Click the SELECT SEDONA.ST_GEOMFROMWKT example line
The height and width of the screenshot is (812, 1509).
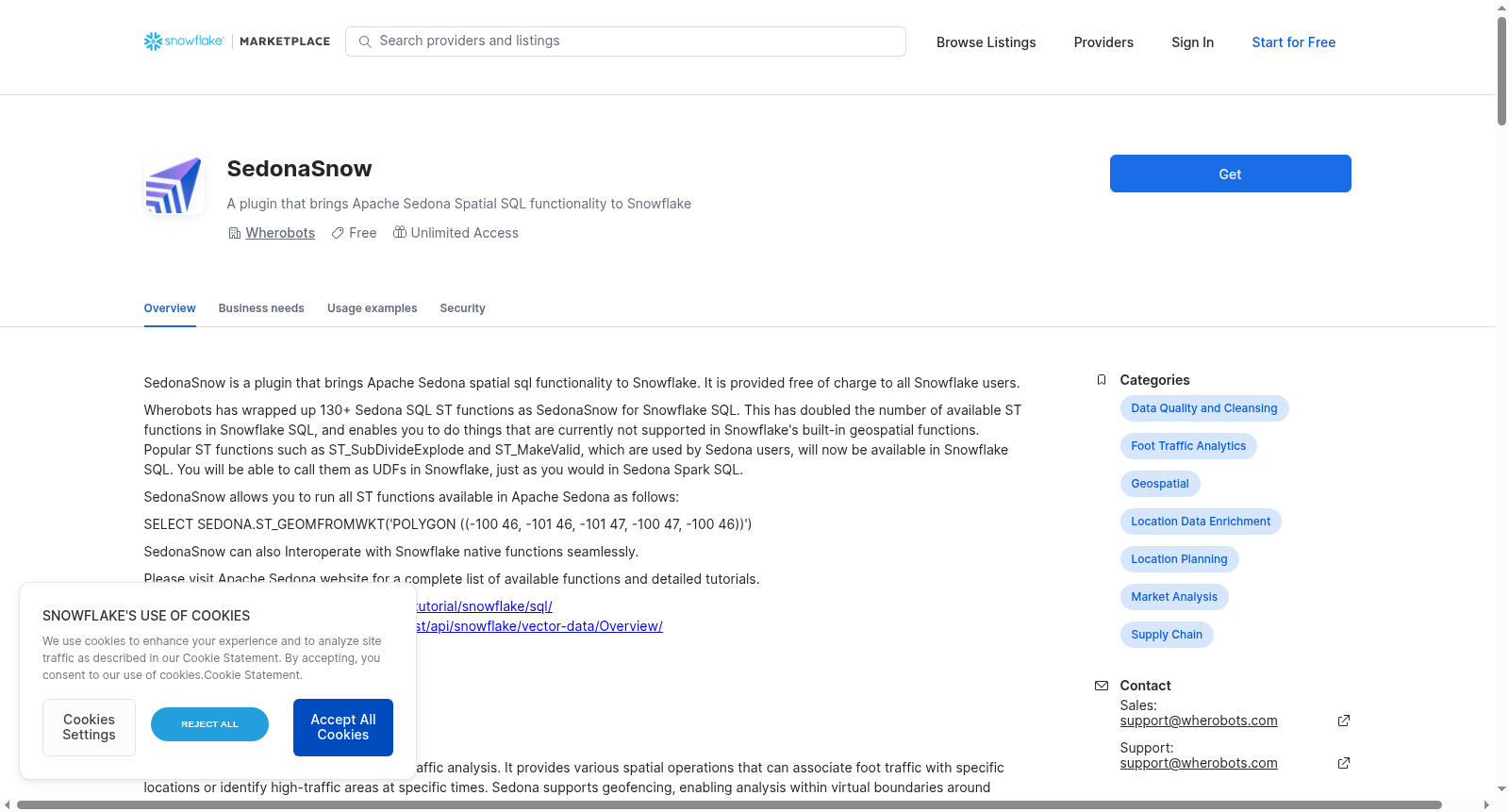click(448, 524)
